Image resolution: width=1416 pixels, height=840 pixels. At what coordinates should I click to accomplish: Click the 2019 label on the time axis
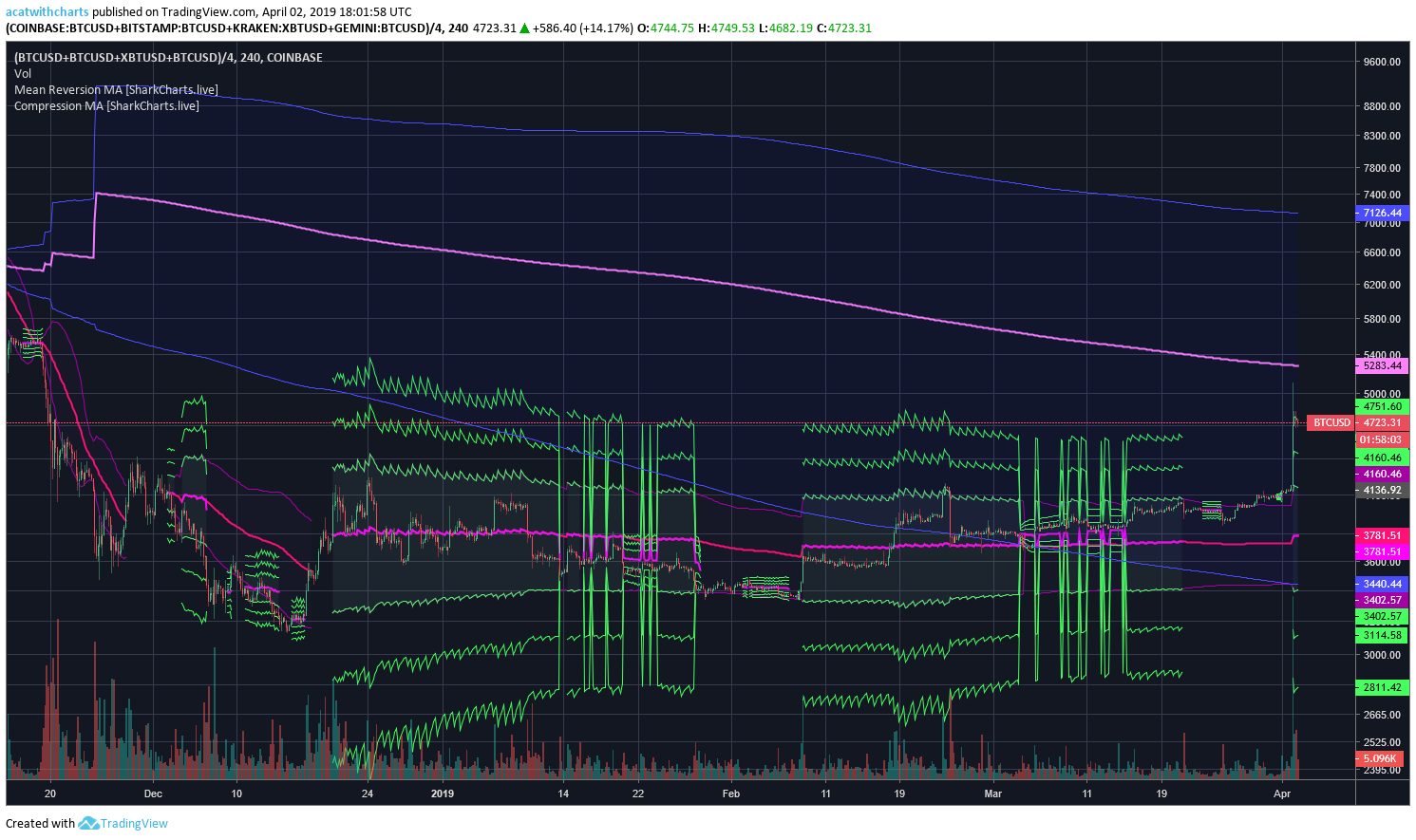point(443,793)
